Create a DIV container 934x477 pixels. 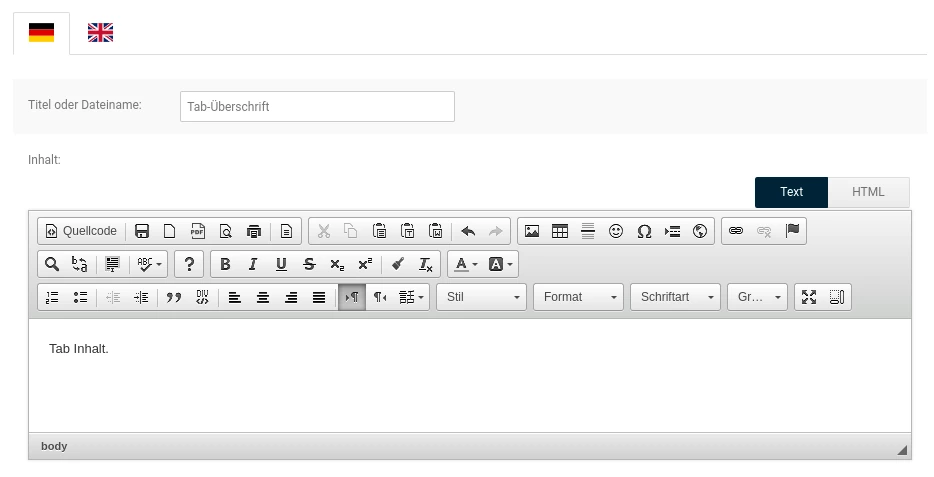[202, 297]
